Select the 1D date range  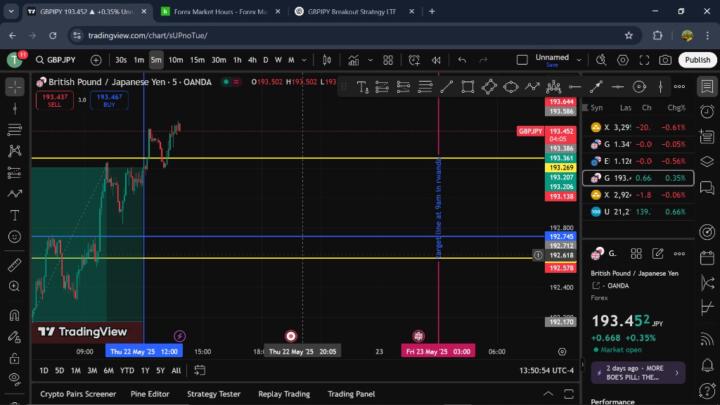coord(44,371)
